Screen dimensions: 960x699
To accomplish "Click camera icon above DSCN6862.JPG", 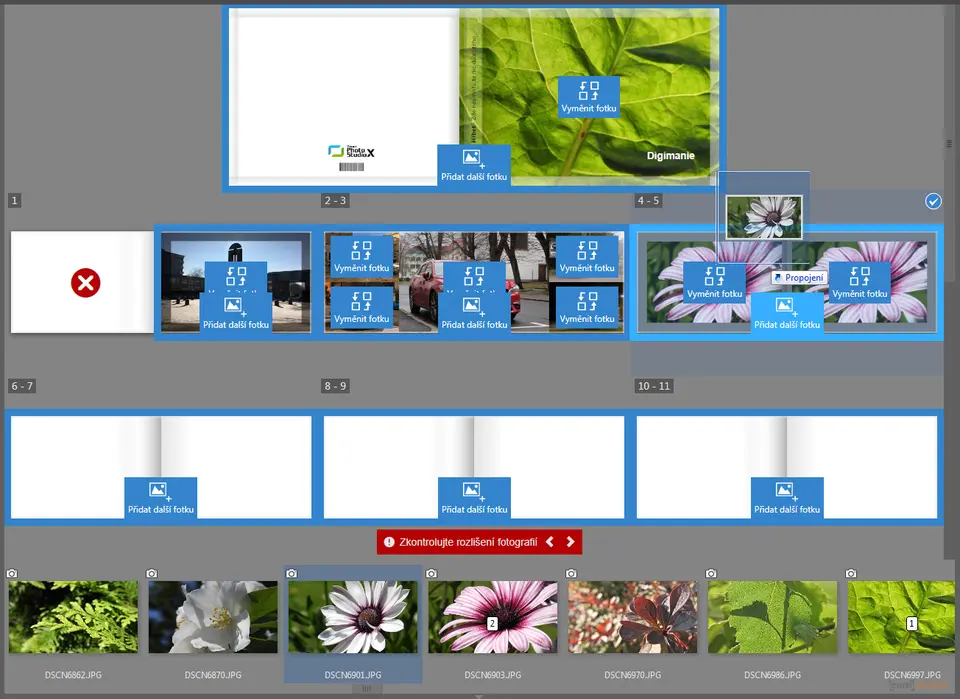I will click(12, 574).
